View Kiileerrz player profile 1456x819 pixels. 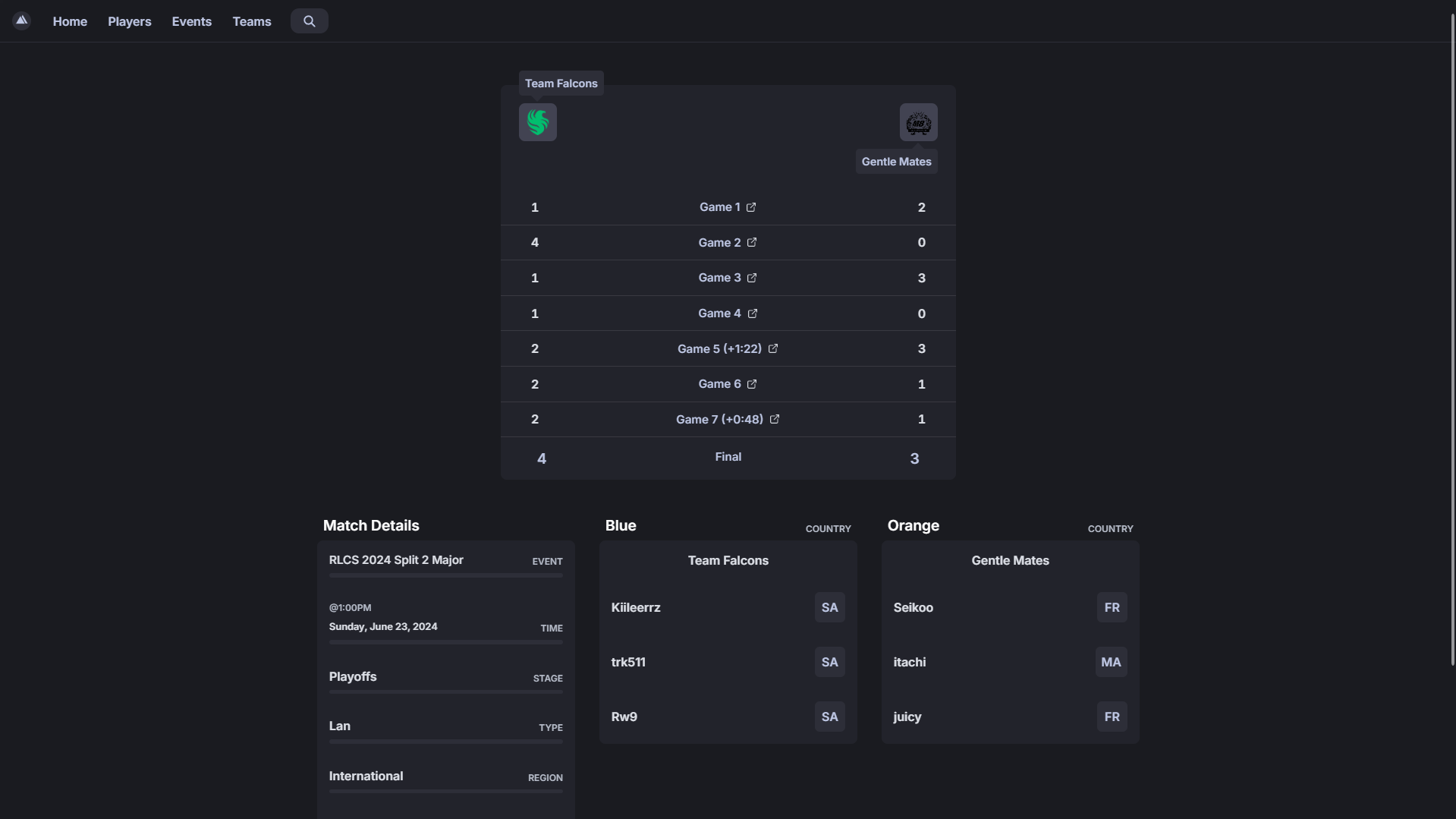[x=635, y=607]
